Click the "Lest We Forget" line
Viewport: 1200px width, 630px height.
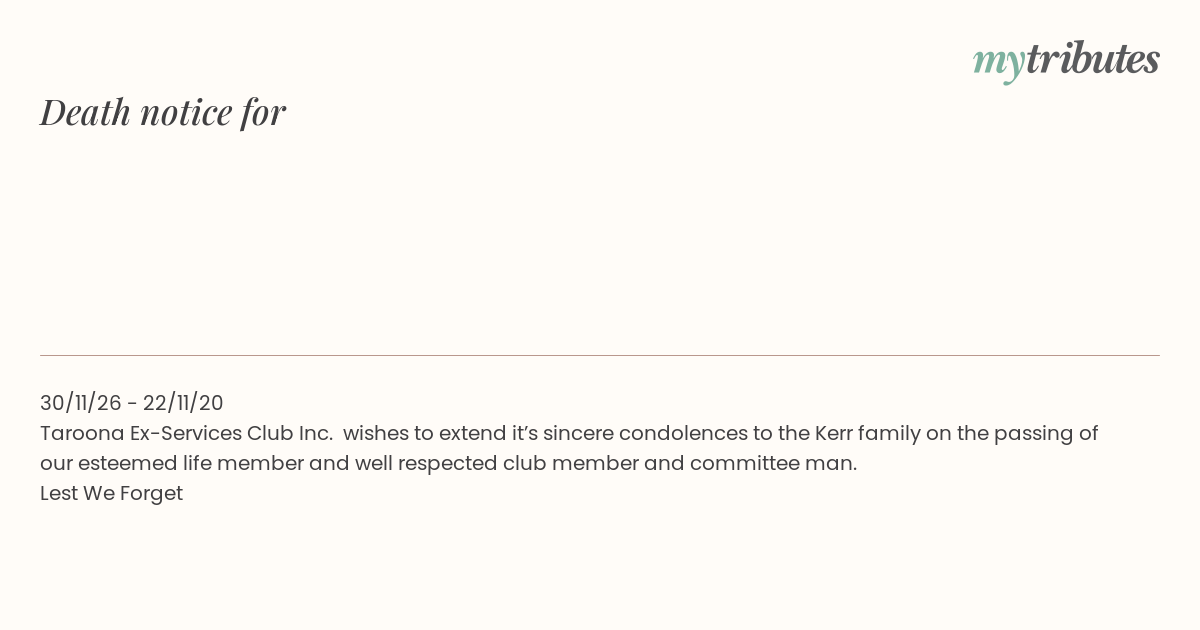[111, 493]
